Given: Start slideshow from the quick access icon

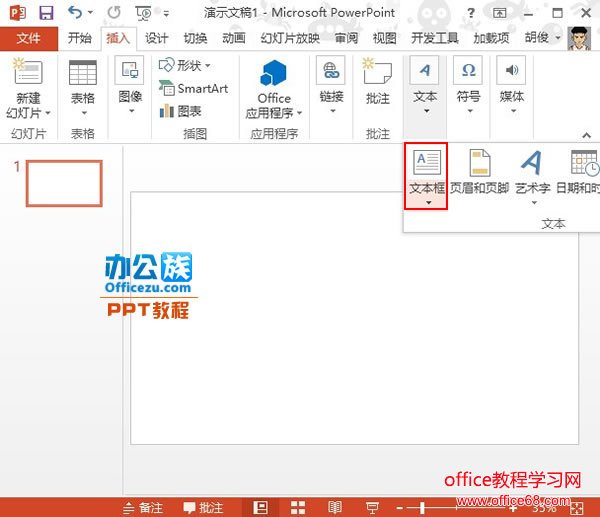Looking at the screenshot, I should pyautogui.click(x=143, y=13).
